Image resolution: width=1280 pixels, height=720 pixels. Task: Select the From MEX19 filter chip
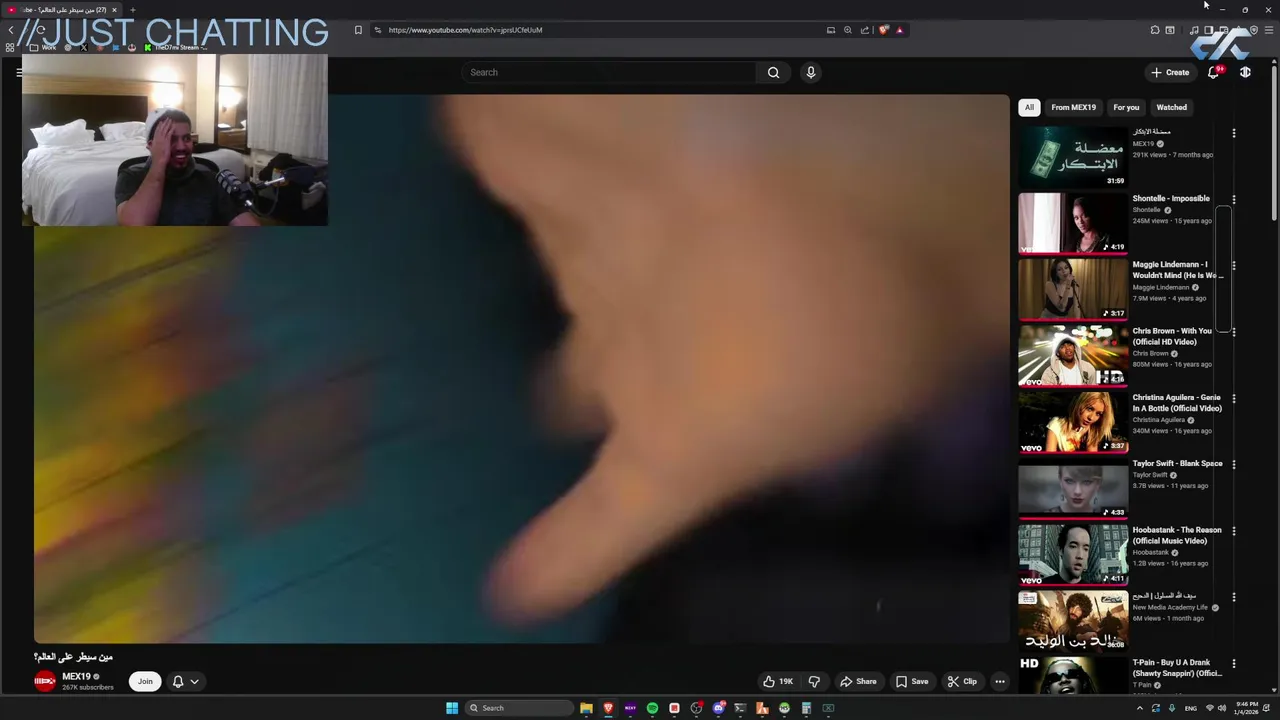[1073, 107]
